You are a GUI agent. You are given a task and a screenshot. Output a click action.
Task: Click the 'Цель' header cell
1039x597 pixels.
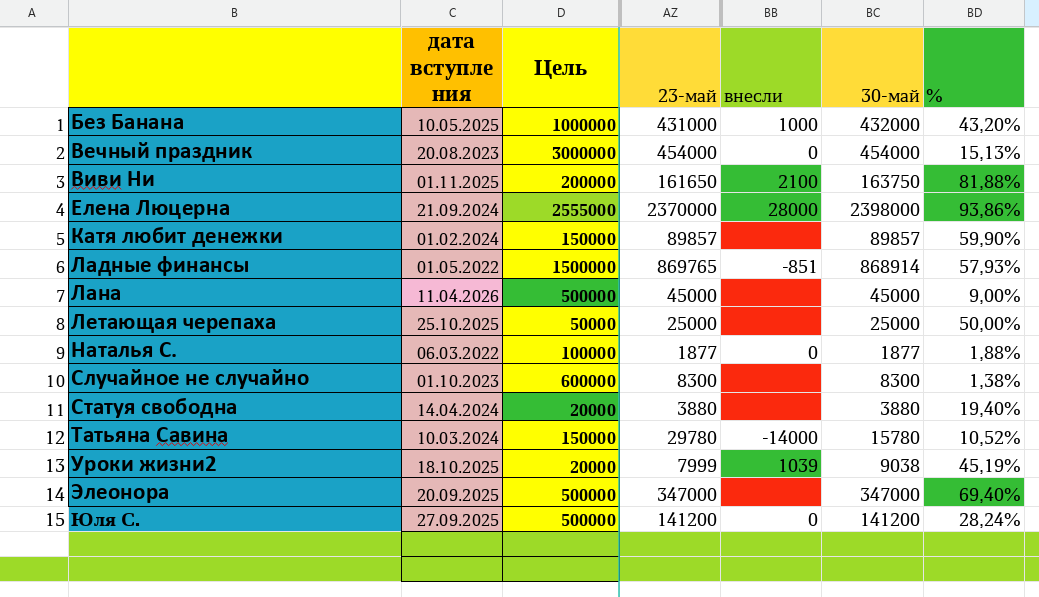(x=561, y=67)
